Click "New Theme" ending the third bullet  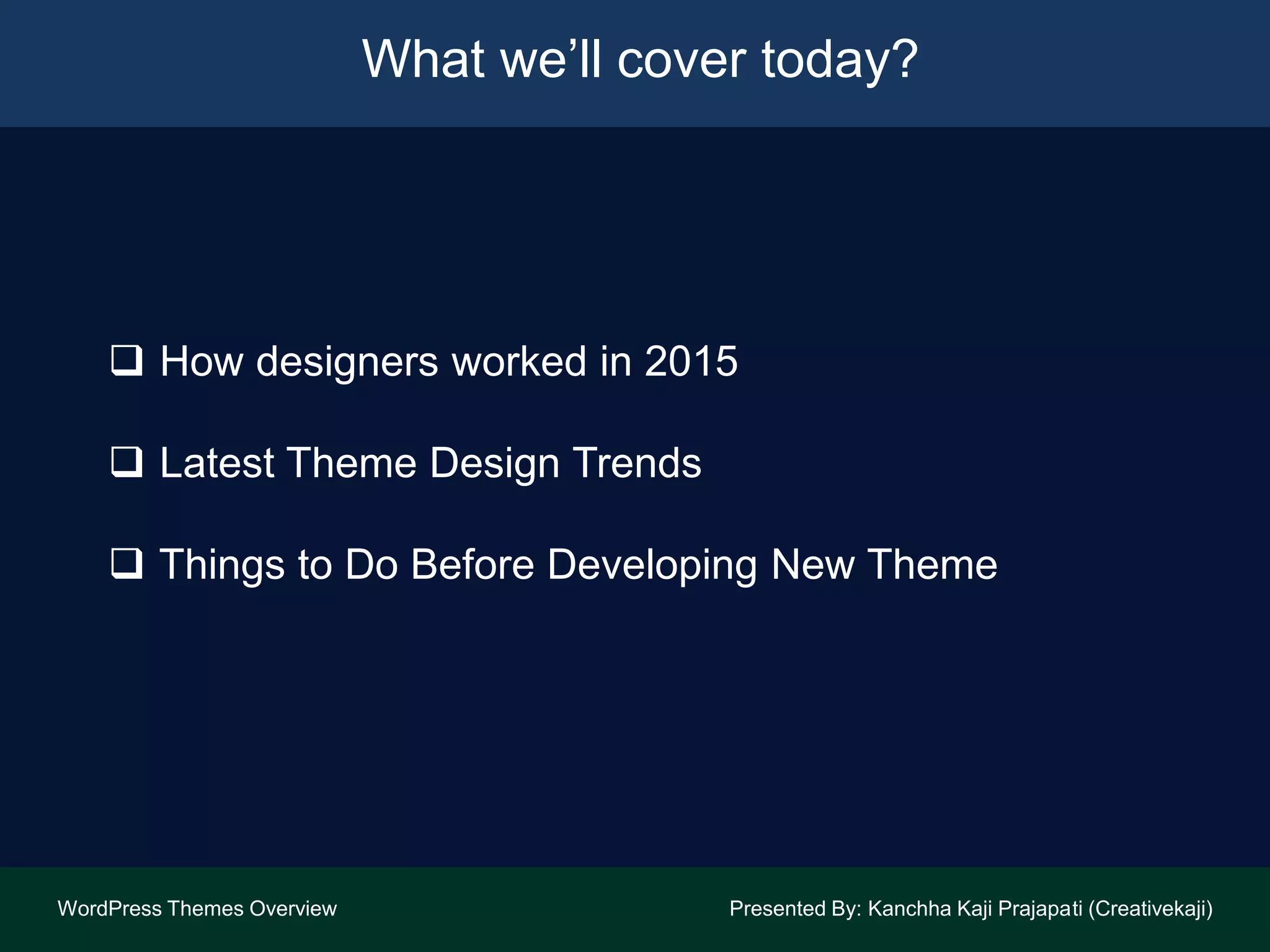pyautogui.click(x=884, y=565)
